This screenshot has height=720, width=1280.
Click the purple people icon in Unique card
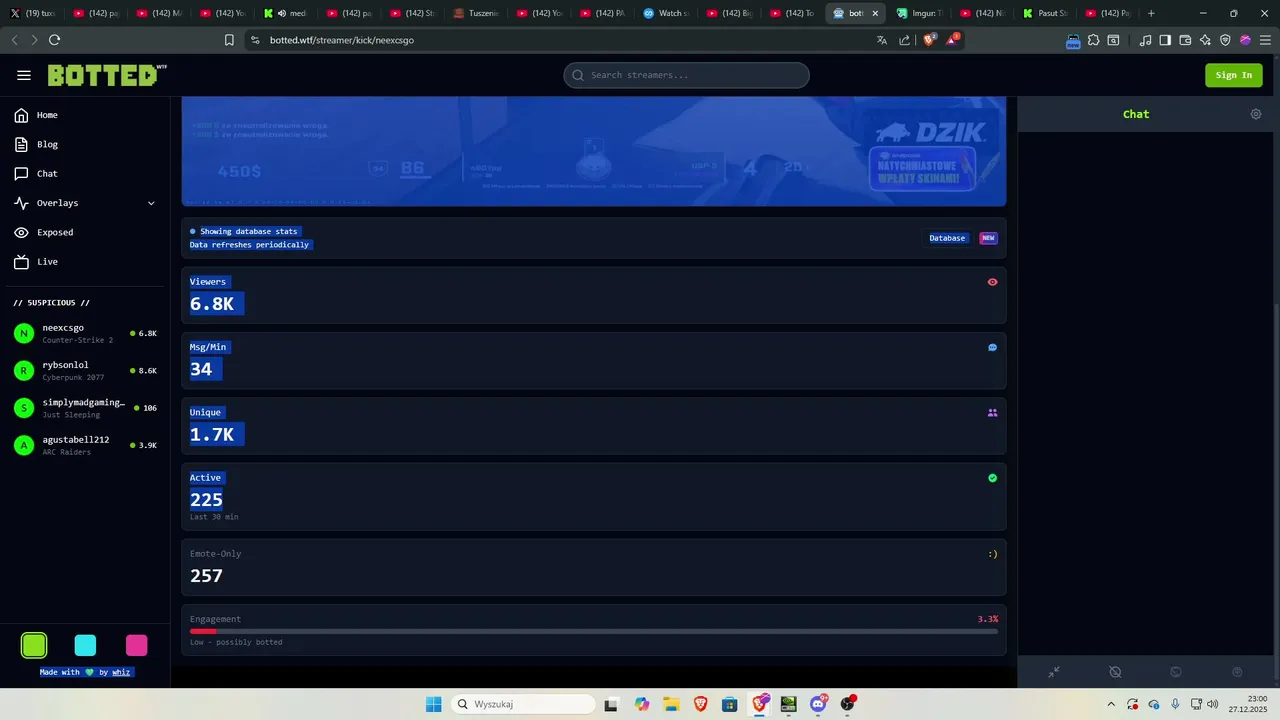pyautogui.click(x=992, y=412)
